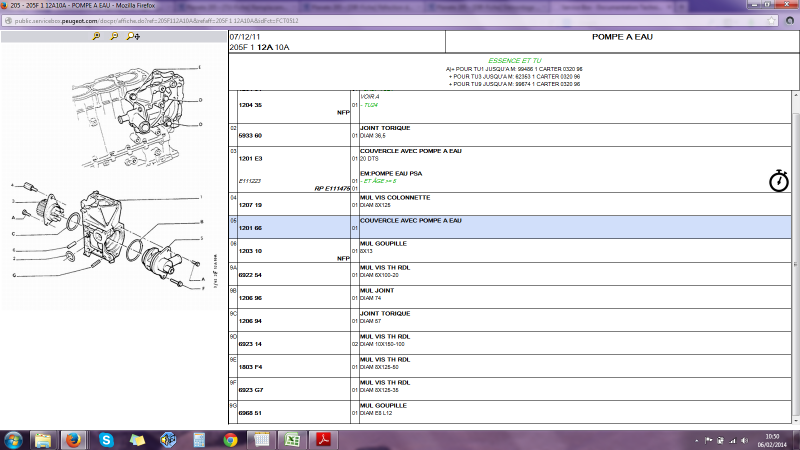Open File Explorer from the taskbar
800x450 pixels.
(x=43, y=440)
